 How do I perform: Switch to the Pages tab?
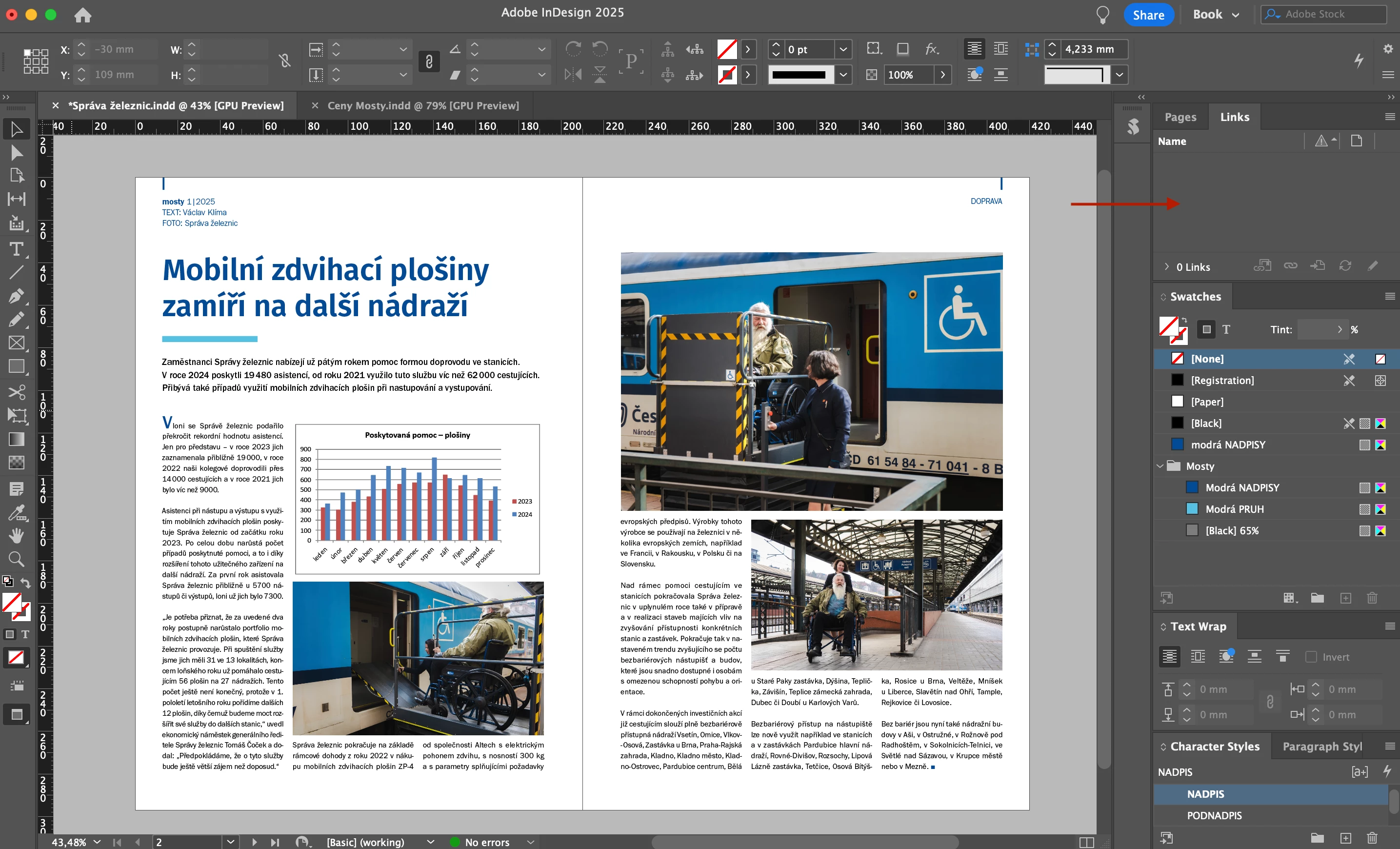tap(1180, 117)
